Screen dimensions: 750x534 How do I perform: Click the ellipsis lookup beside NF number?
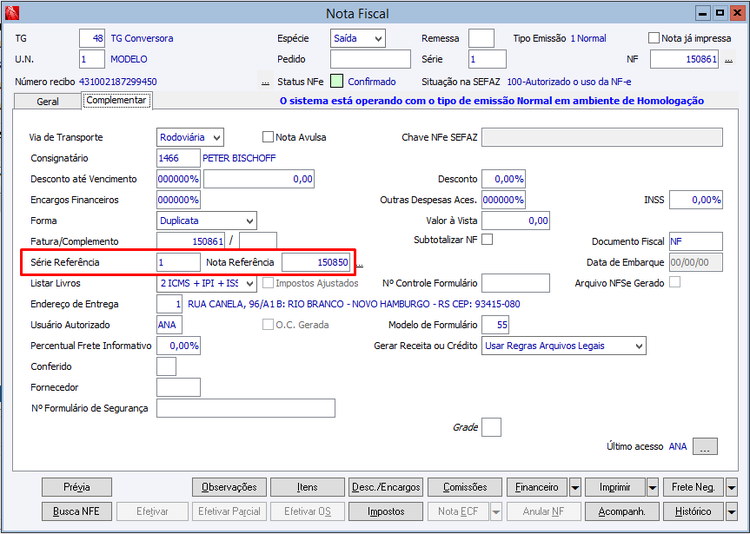tap(728, 60)
